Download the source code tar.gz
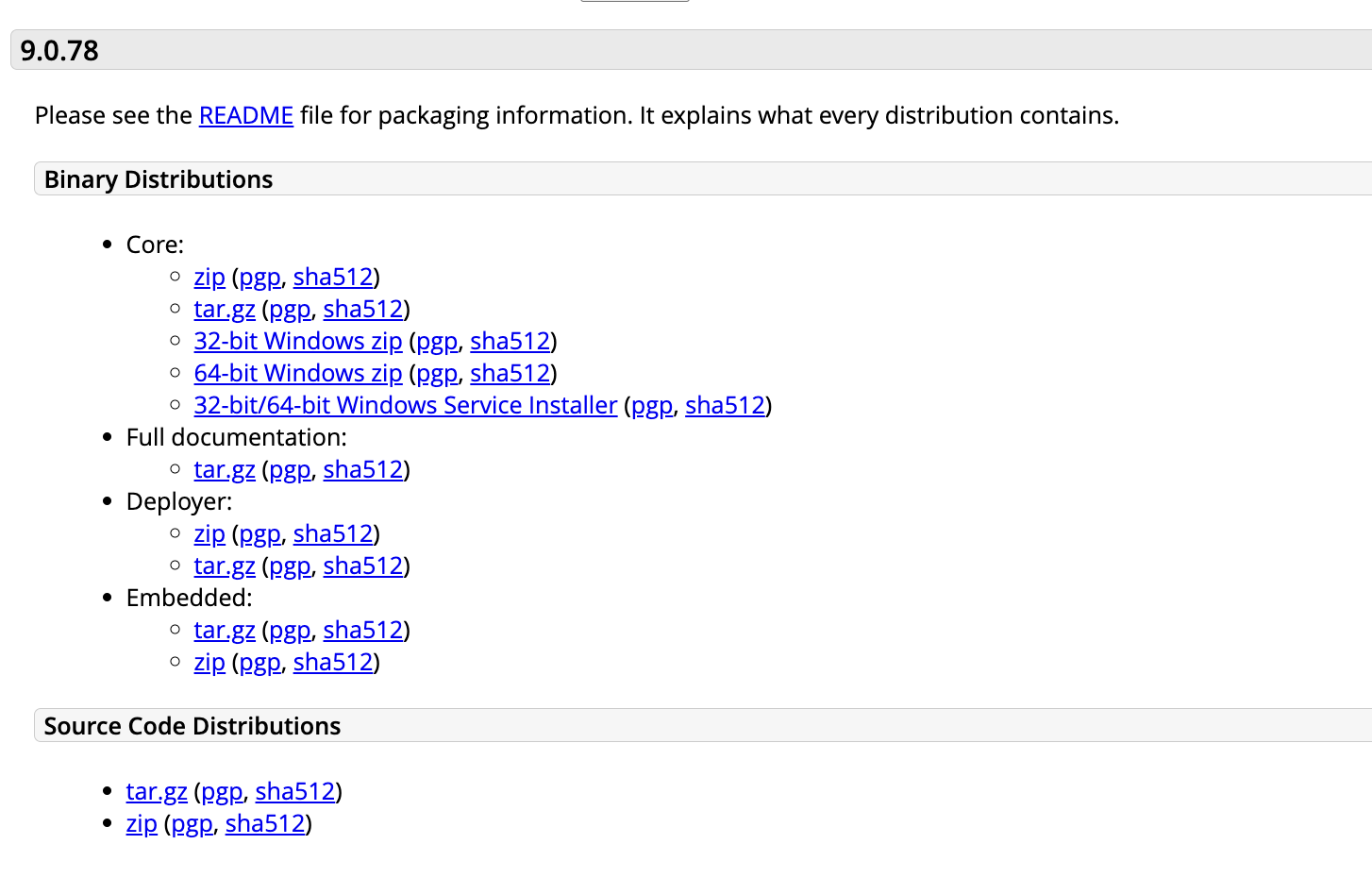The height and width of the screenshot is (895, 1372). point(157,791)
